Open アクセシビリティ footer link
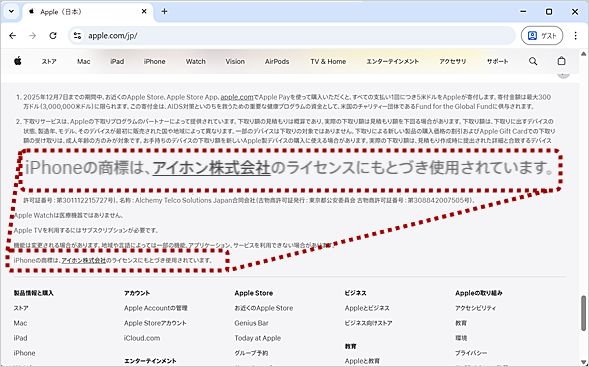Viewport: 589px width, 367px height. pos(476,308)
